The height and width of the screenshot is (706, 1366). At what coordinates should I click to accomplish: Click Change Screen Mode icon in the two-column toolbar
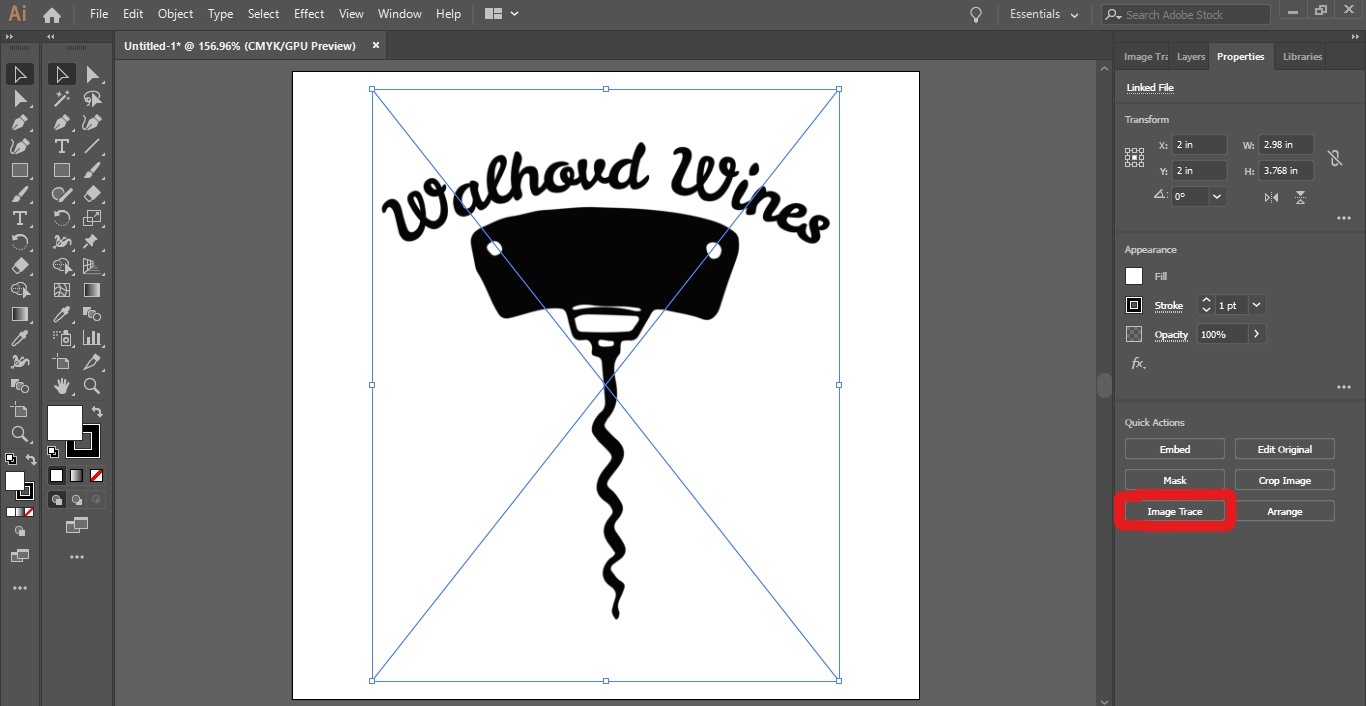(77, 525)
